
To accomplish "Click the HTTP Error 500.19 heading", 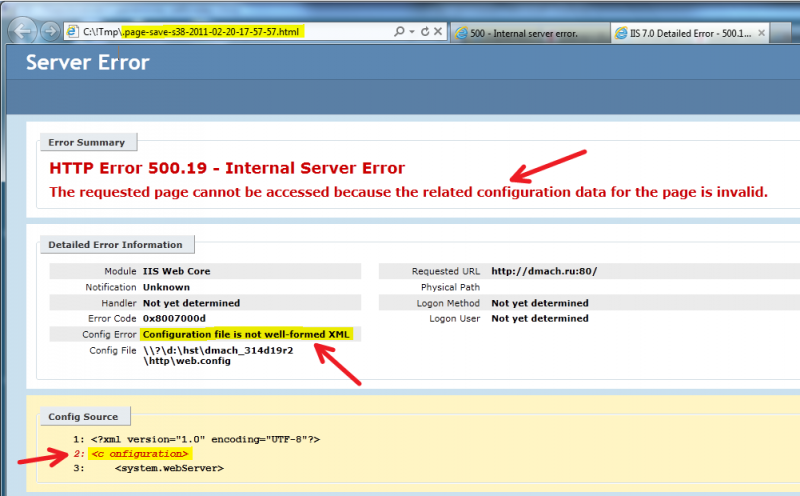I will [x=227, y=169].
